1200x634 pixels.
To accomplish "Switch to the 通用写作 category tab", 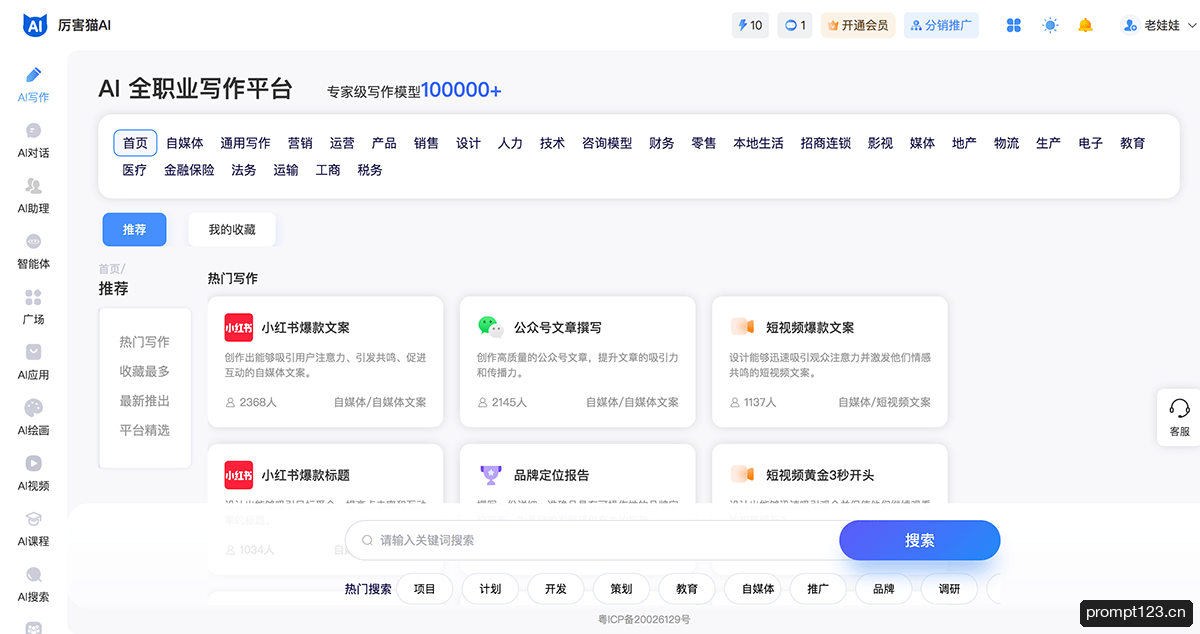I will point(245,143).
